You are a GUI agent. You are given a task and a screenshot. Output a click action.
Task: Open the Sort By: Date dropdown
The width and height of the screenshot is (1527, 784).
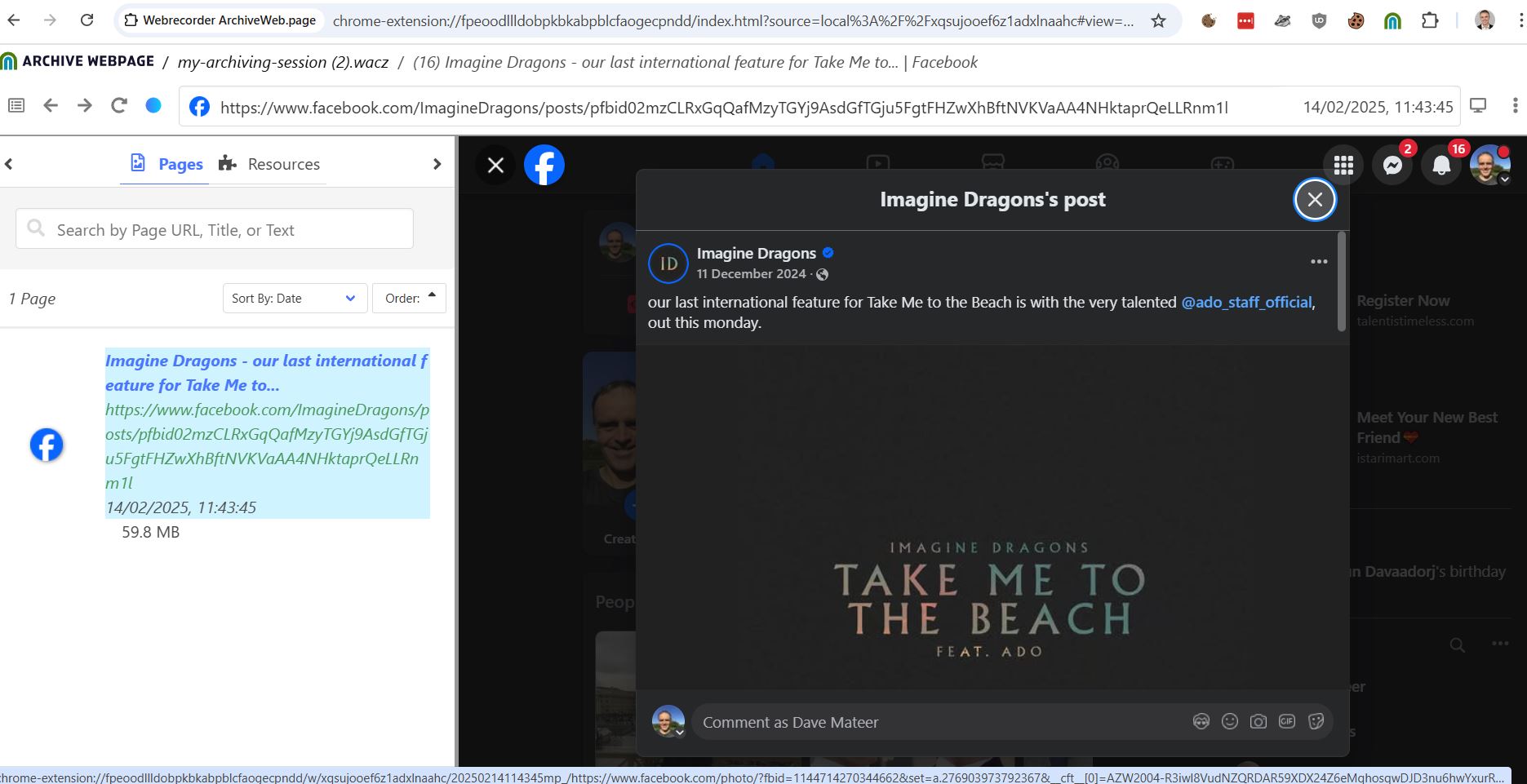294,299
